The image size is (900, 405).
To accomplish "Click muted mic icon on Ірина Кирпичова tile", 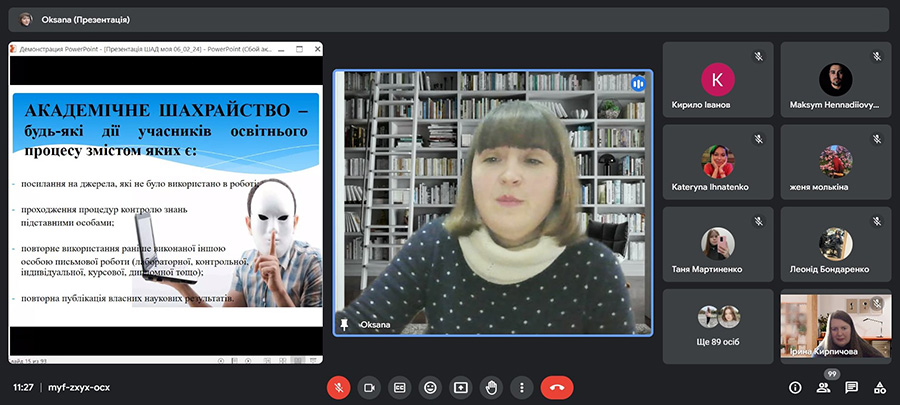I will pos(876,303).
